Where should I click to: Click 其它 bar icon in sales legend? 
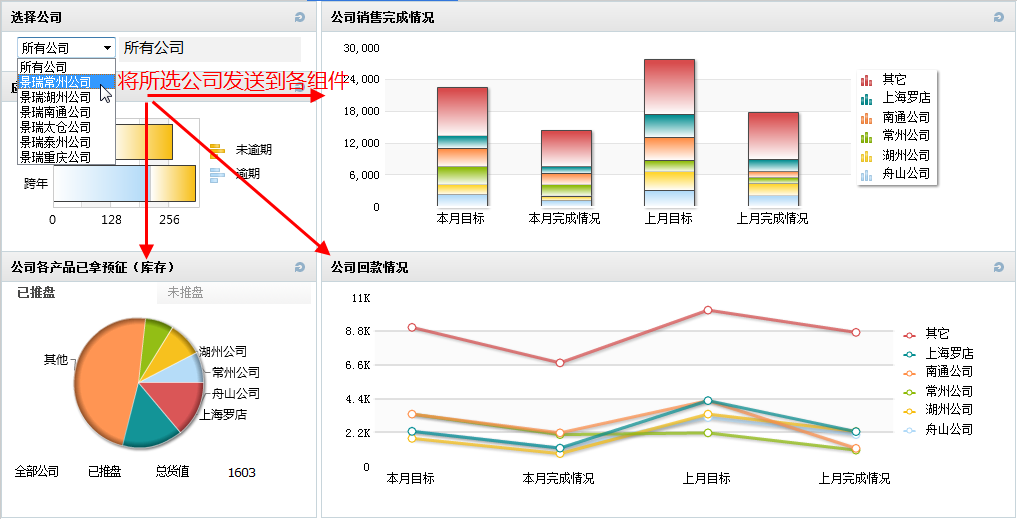click(x=866, y=80)
